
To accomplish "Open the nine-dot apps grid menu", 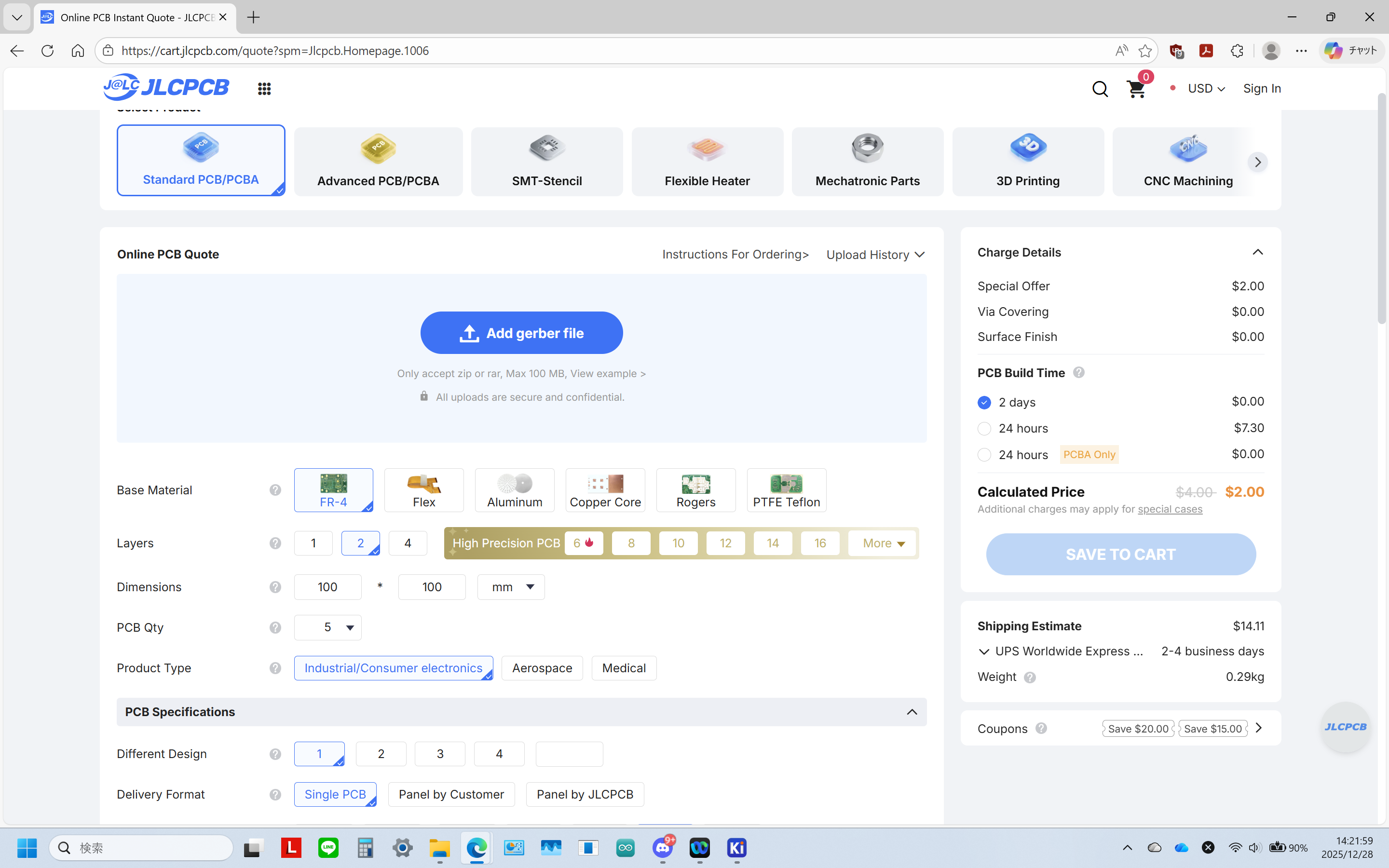I will pos(264,89).
